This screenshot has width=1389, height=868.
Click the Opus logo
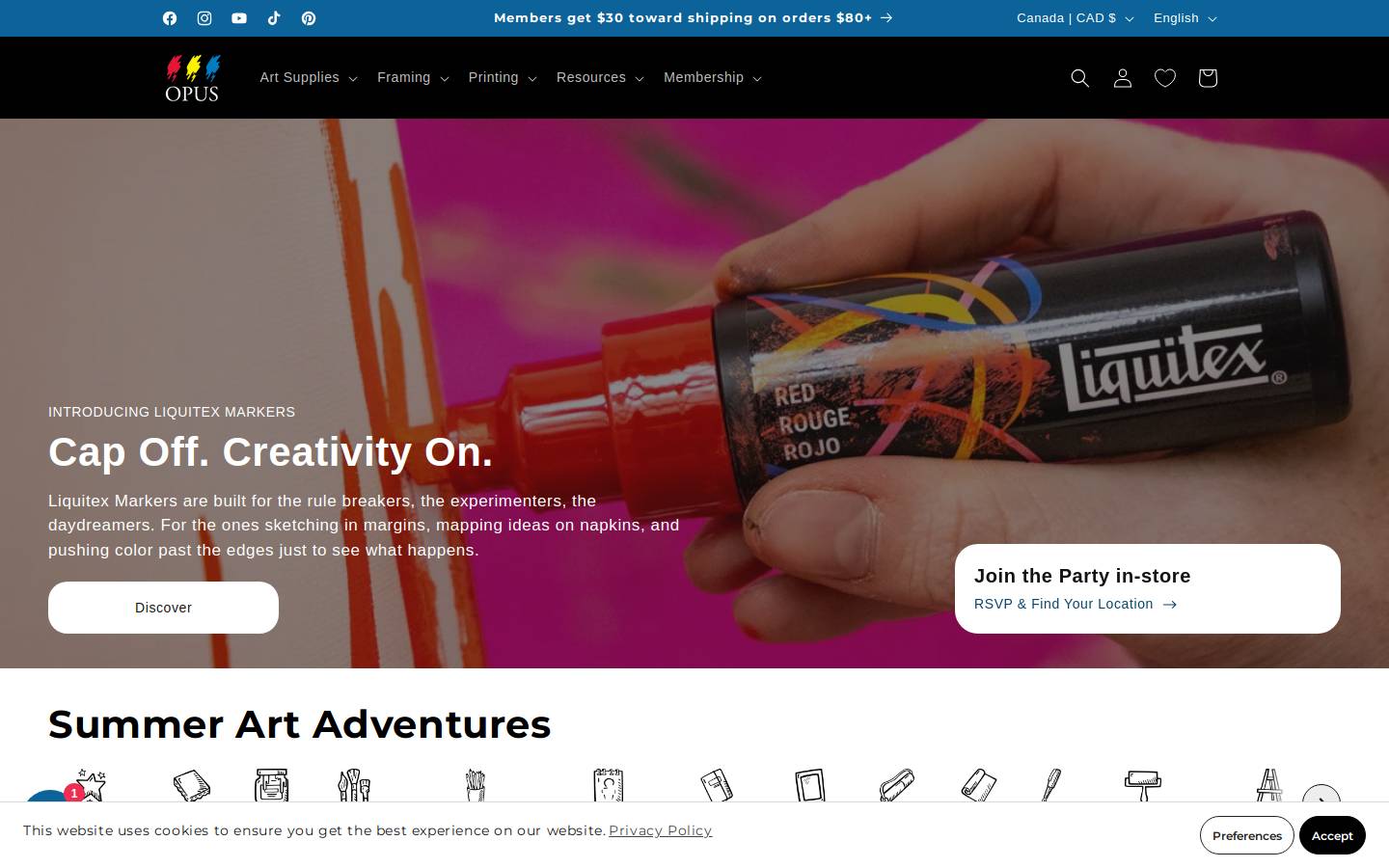tap(193, 78)
